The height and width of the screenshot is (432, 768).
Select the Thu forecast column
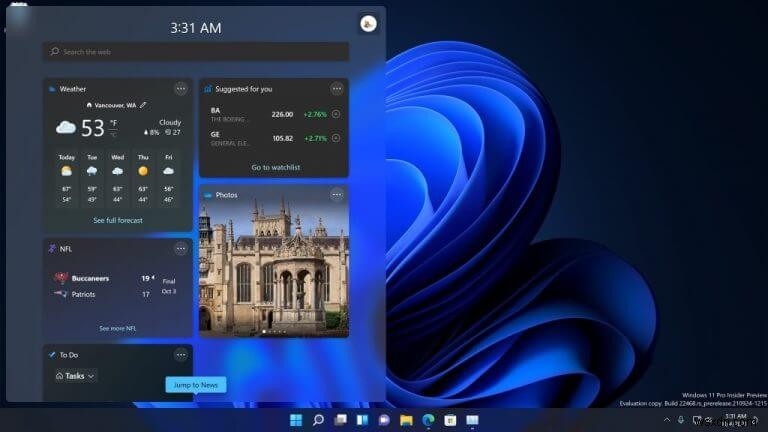pyautogui.click(x=143, y=178)
